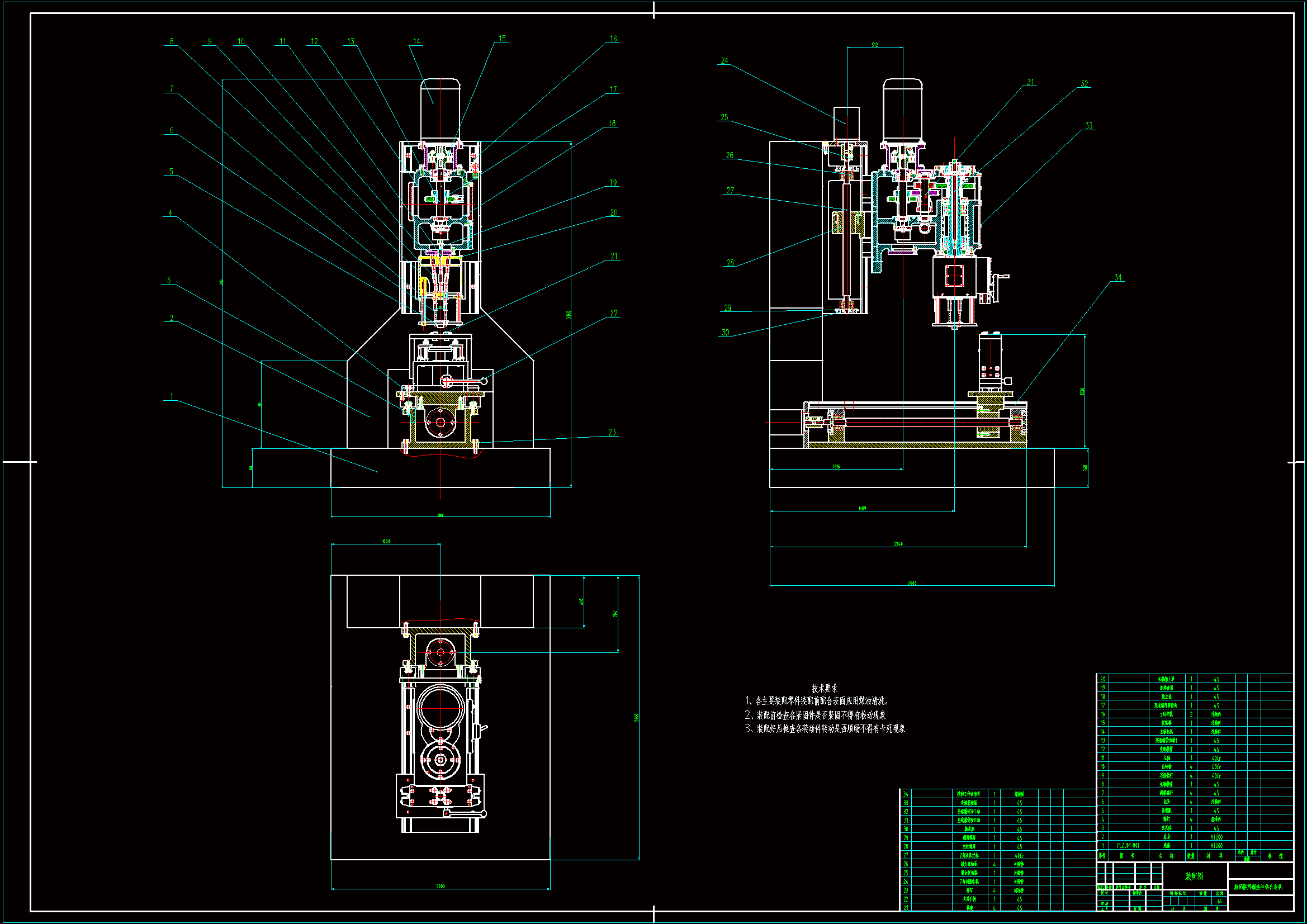Click the 512 dimension above the side view
1307x924 pixels.
(874, 45)
